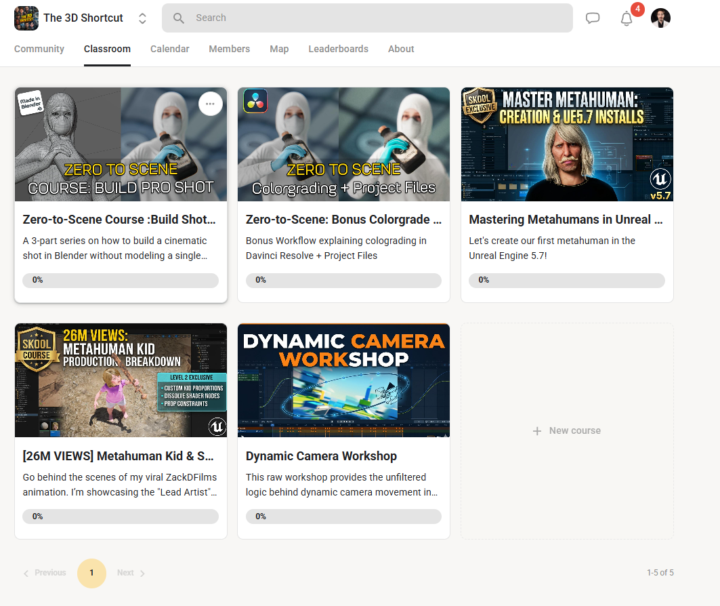Open the chat messages icon

(x=592, y=18)
